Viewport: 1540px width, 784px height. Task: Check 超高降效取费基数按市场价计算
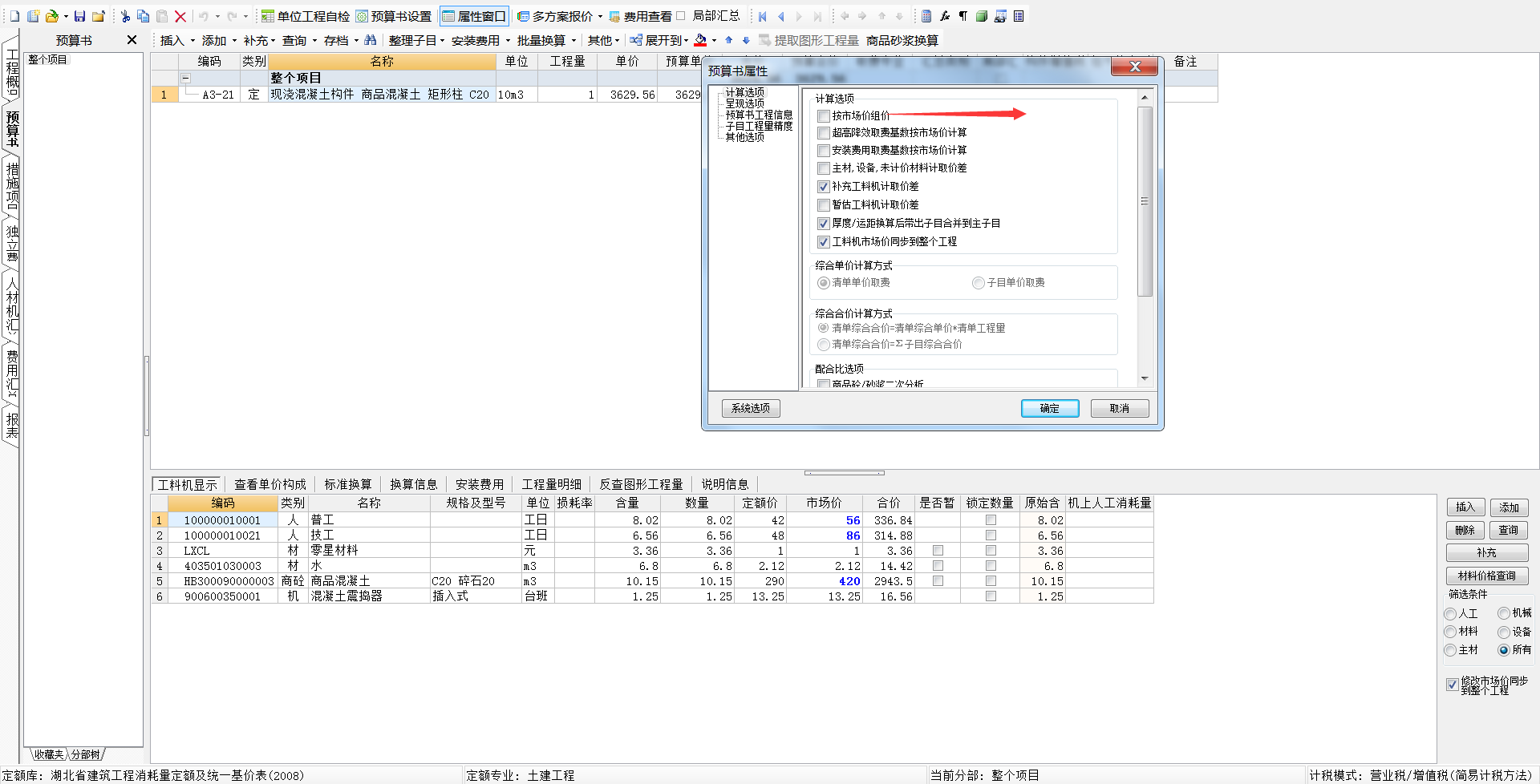tap(824, 133)
